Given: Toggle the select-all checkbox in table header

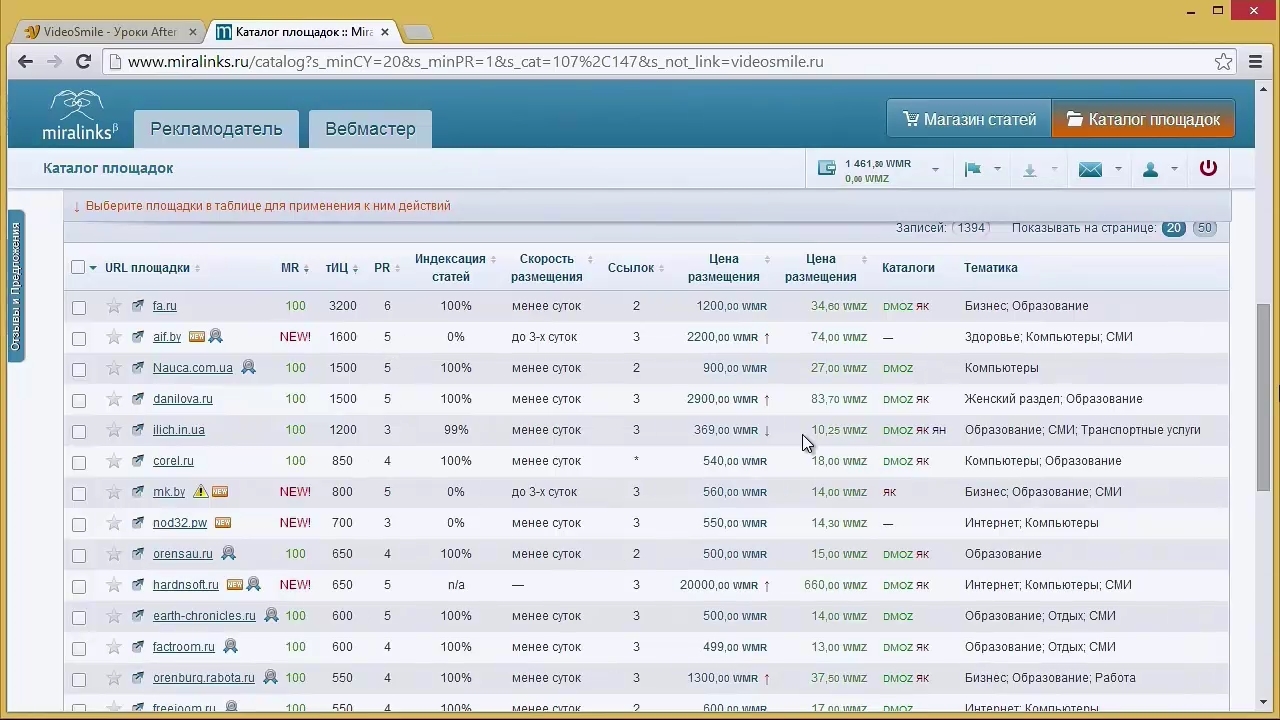Looking at the screenshot, I should click(78, 267).
